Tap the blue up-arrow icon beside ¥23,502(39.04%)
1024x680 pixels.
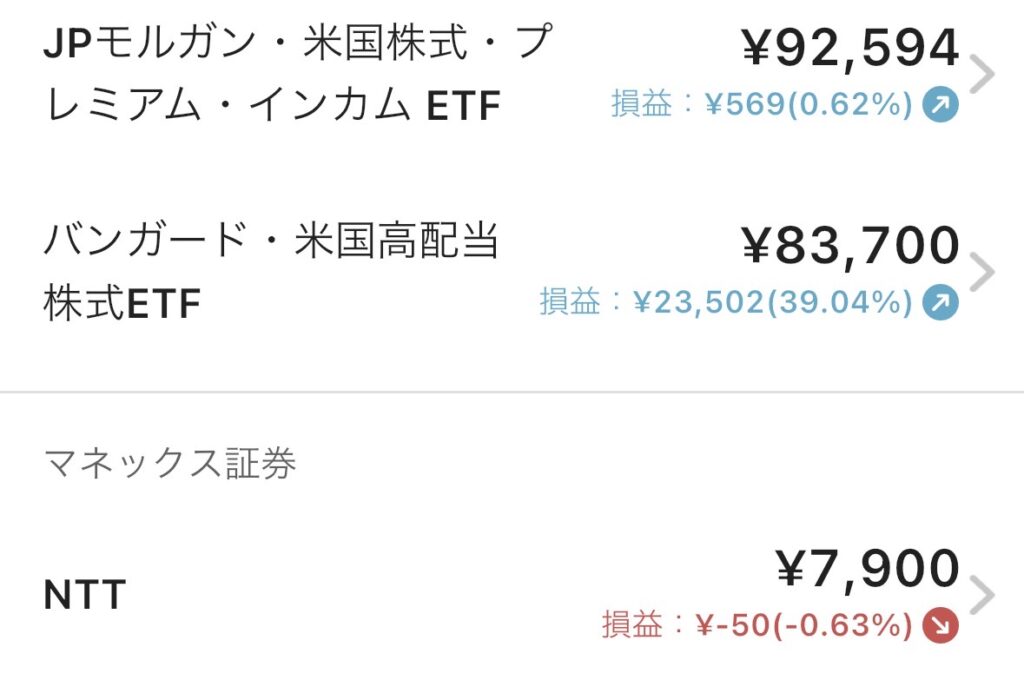(940, 302)
